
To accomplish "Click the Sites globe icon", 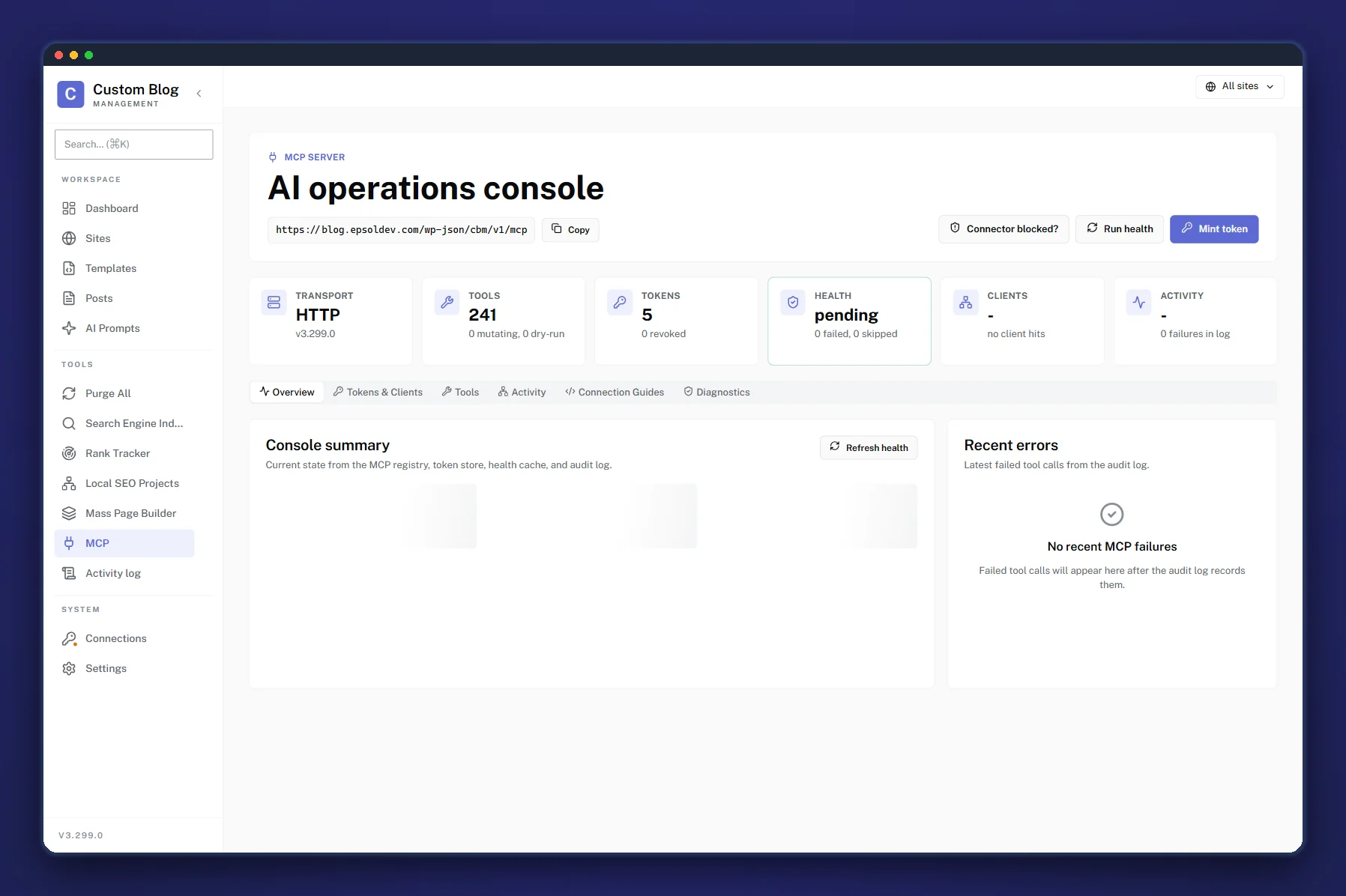I will tap(69, 238).
